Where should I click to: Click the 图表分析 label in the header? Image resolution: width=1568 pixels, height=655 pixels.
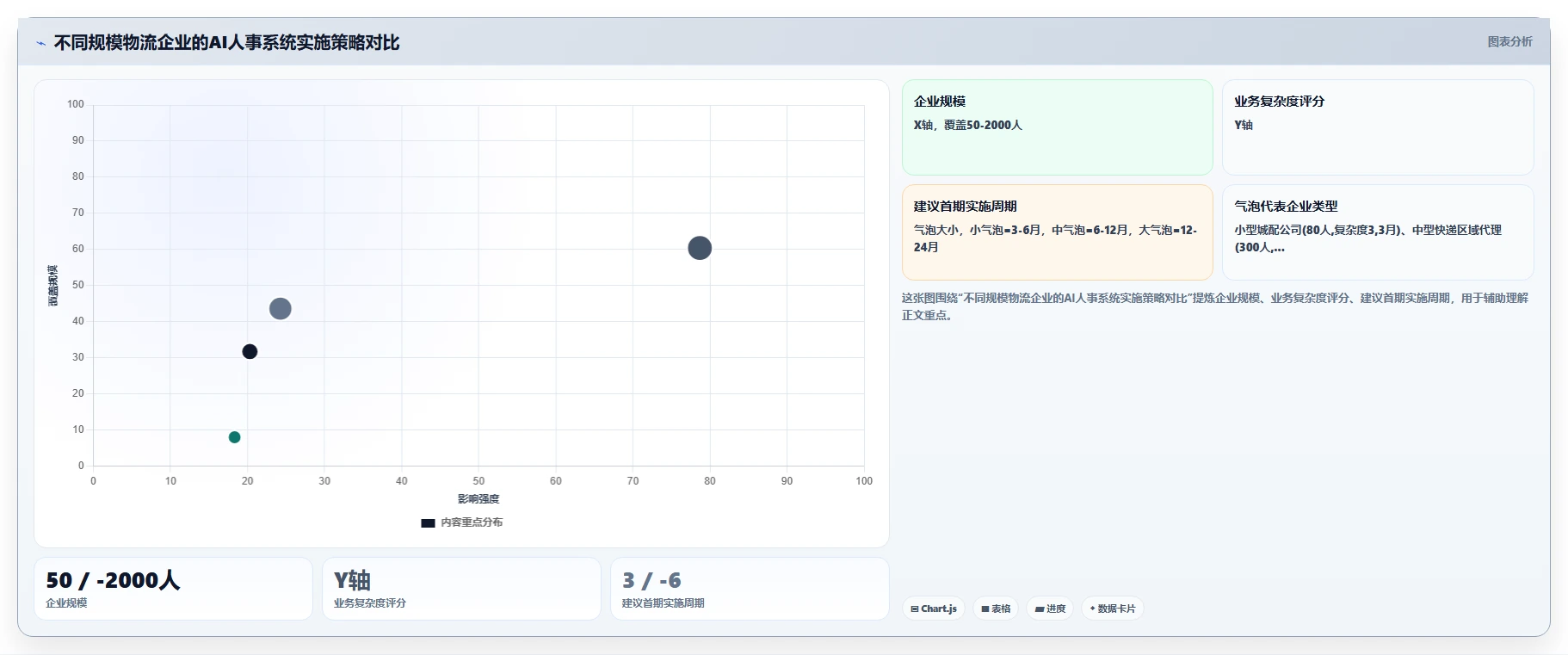coord(1509,41)
